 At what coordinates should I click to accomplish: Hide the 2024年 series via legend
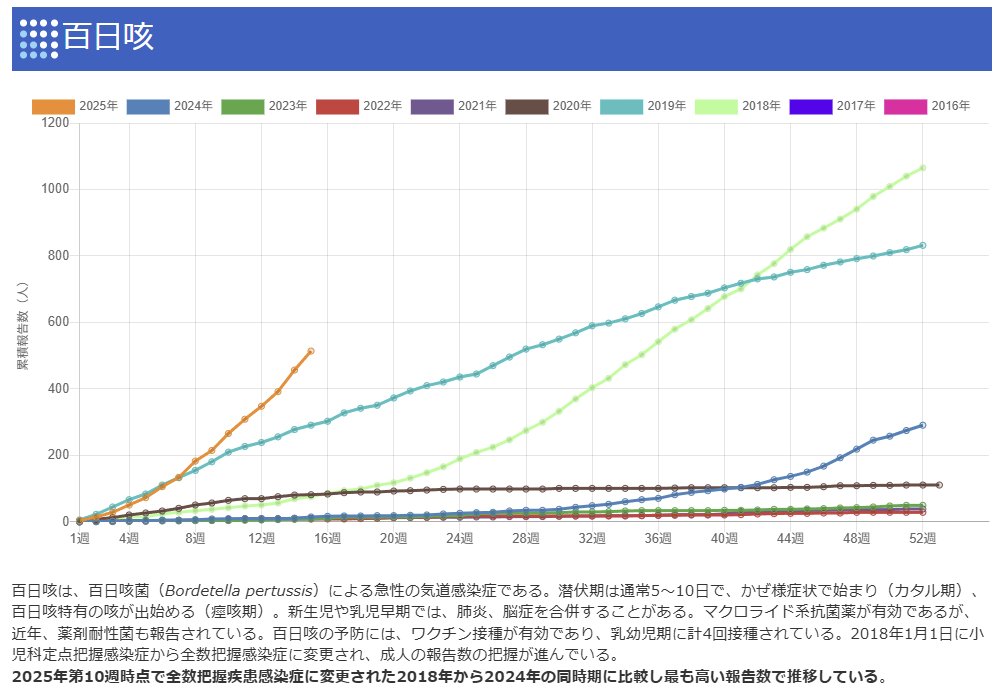click(150, 106)
